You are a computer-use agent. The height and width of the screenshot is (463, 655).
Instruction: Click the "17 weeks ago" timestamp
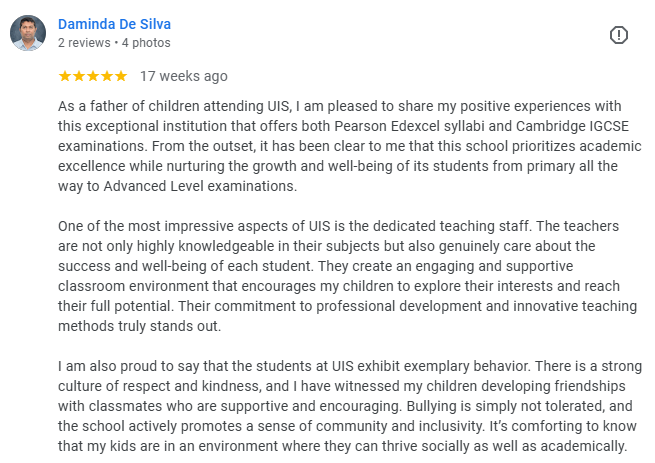pyautogui.click(x=183, y=76)
